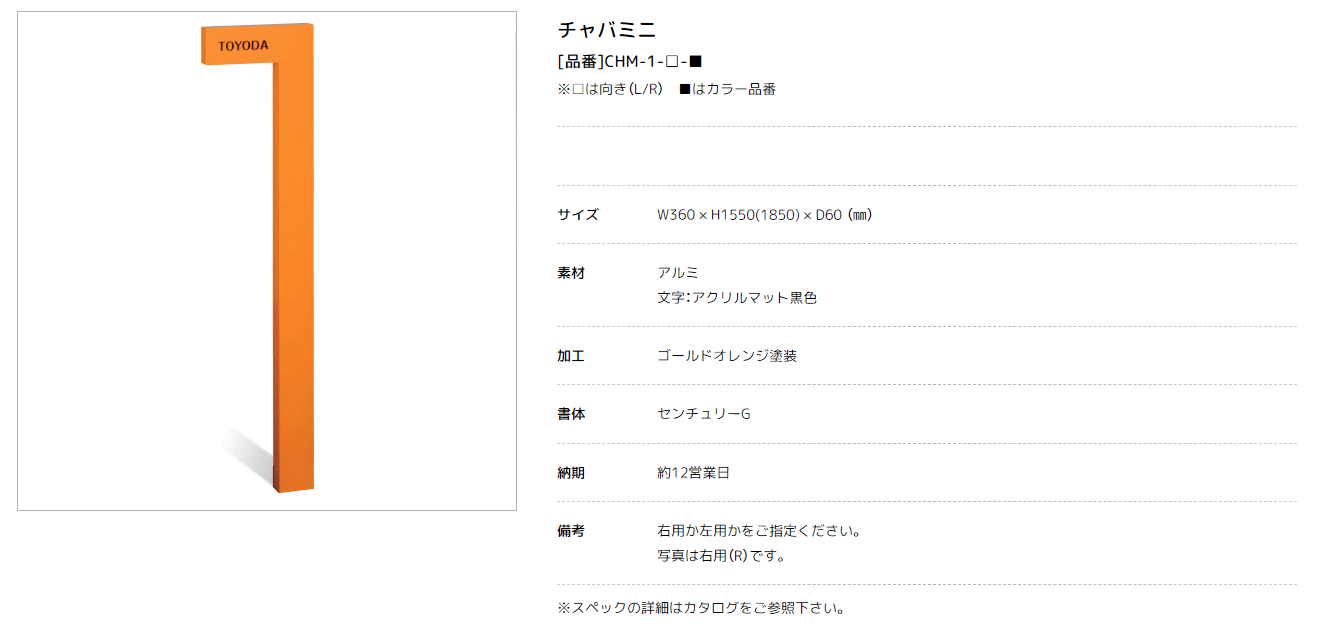The image size is (1331, 634).
Task: Click the catalog reference note at bottom
Action: click(x=701, y=608)
